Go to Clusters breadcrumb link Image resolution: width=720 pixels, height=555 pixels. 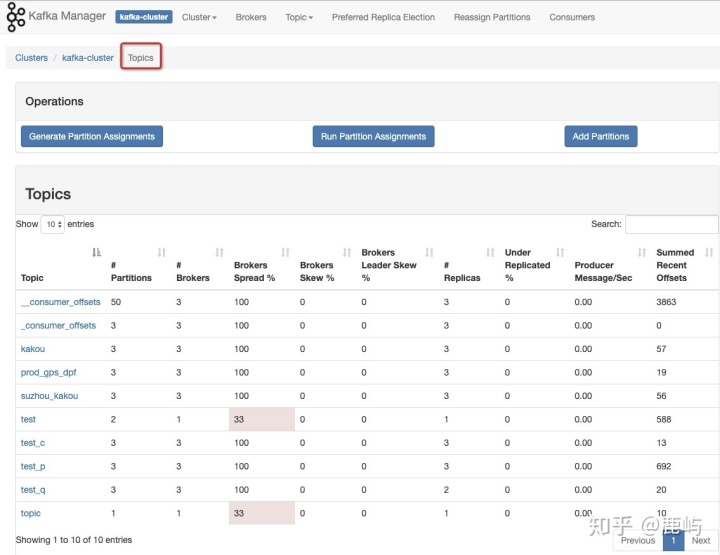pyautogui.click(x=31, y=58)
